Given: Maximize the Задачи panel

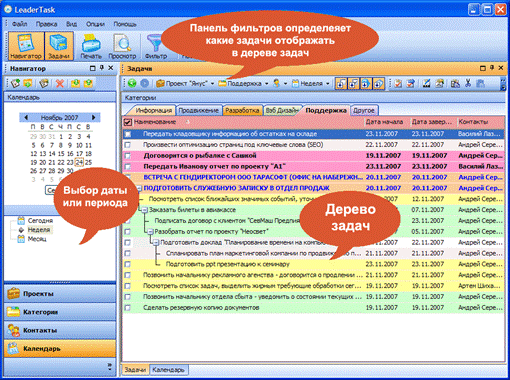Looking at the screenshot, I should pyautogui.click(x=482, y=68).
